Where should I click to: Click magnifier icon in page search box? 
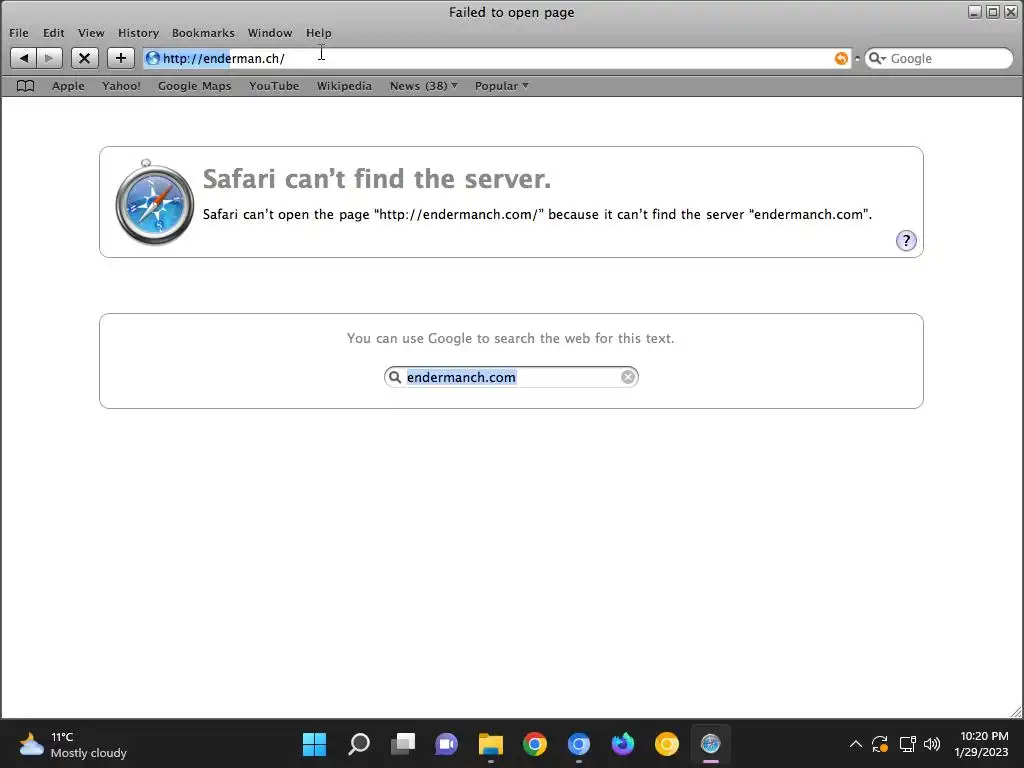(x=395, y=377)
